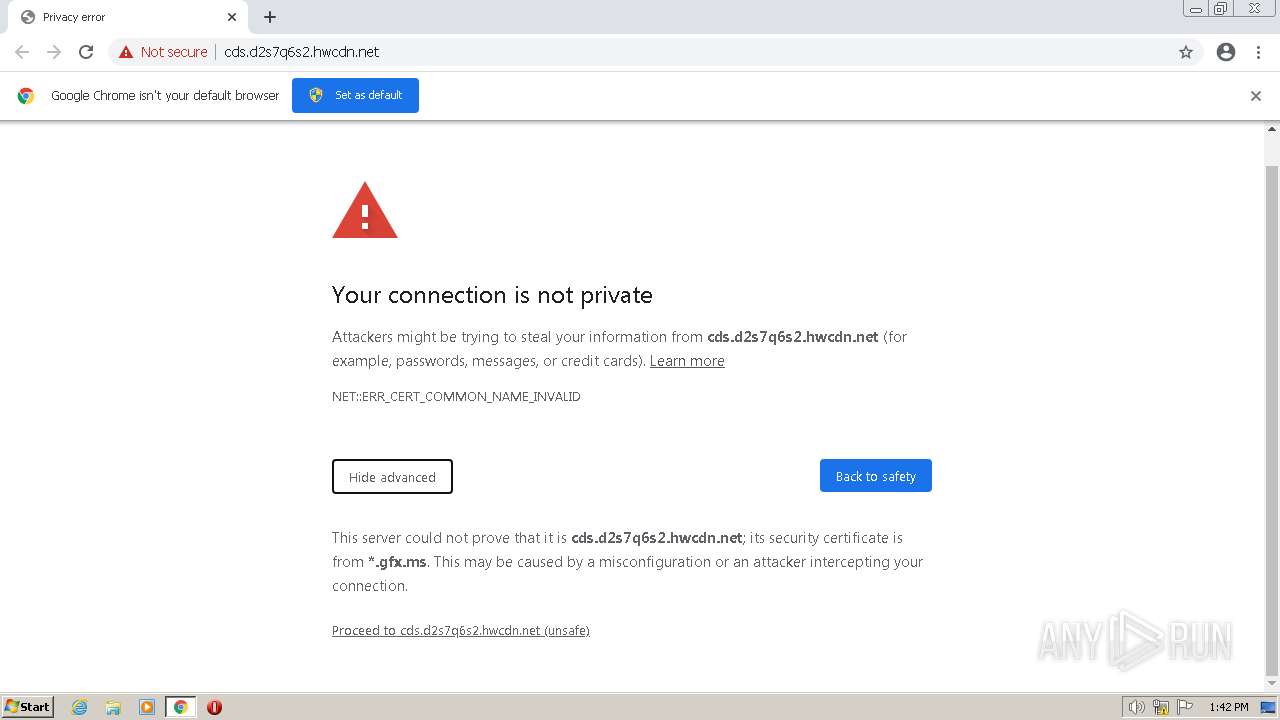Open a new tab with the plus button

point(270,17)
